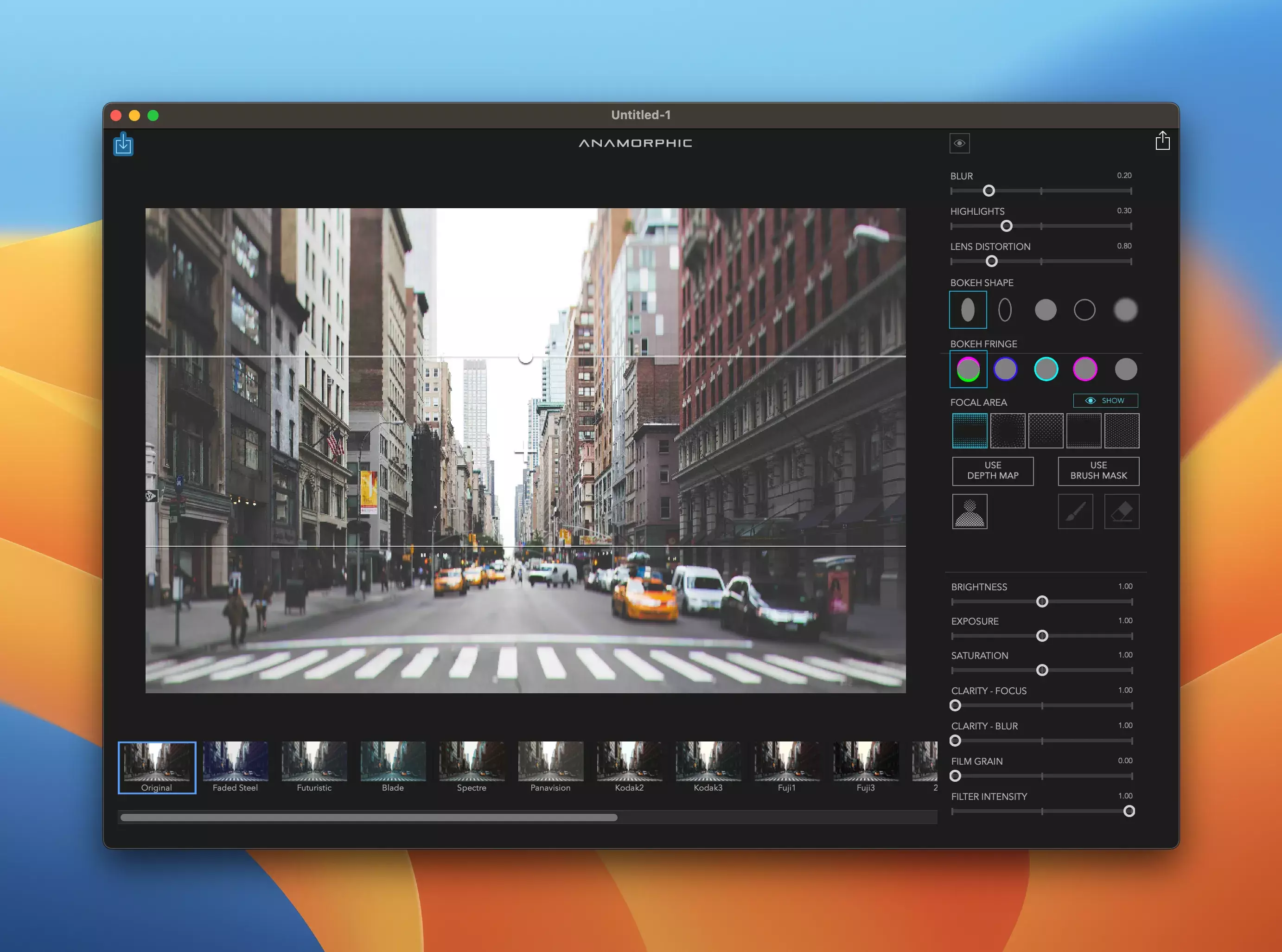Pick the magenta bokeh fringe swatch
Viewport: 1282px width, 952px height.
[1084, 370]
